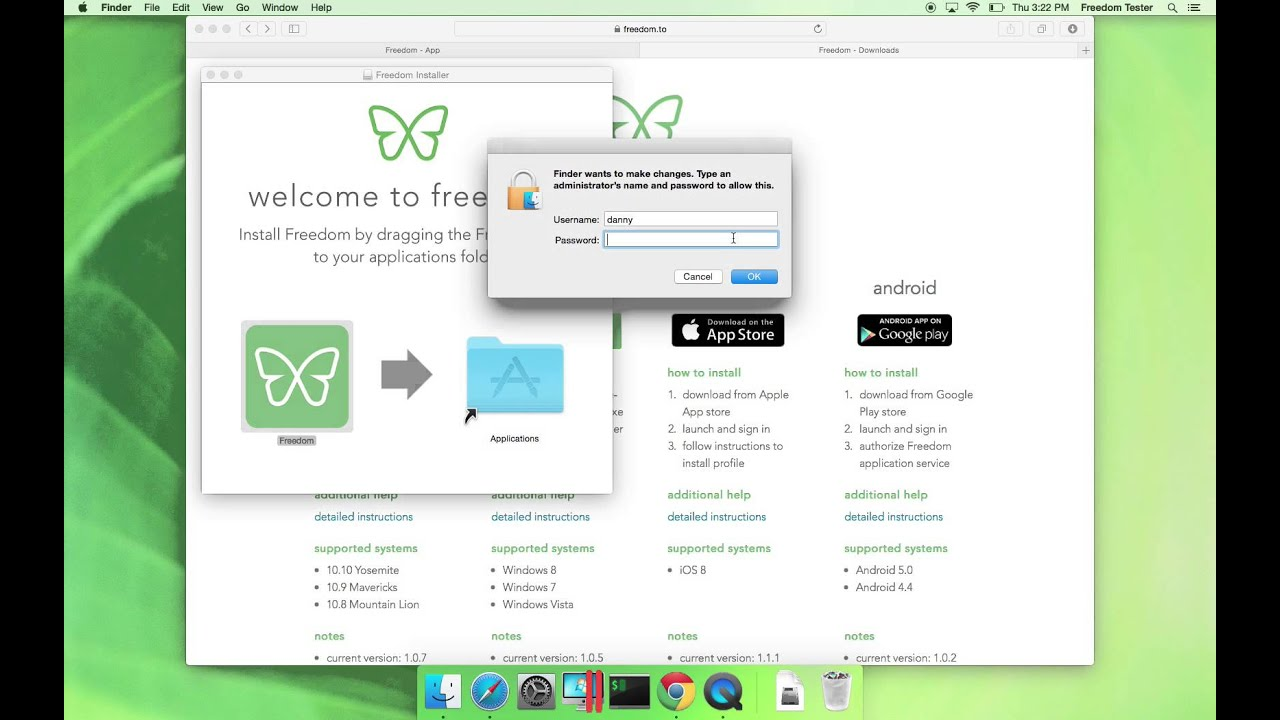Go forward in Safari
Screen dimensions: 1280x720
pyautogui.click(x=267, y=29)
